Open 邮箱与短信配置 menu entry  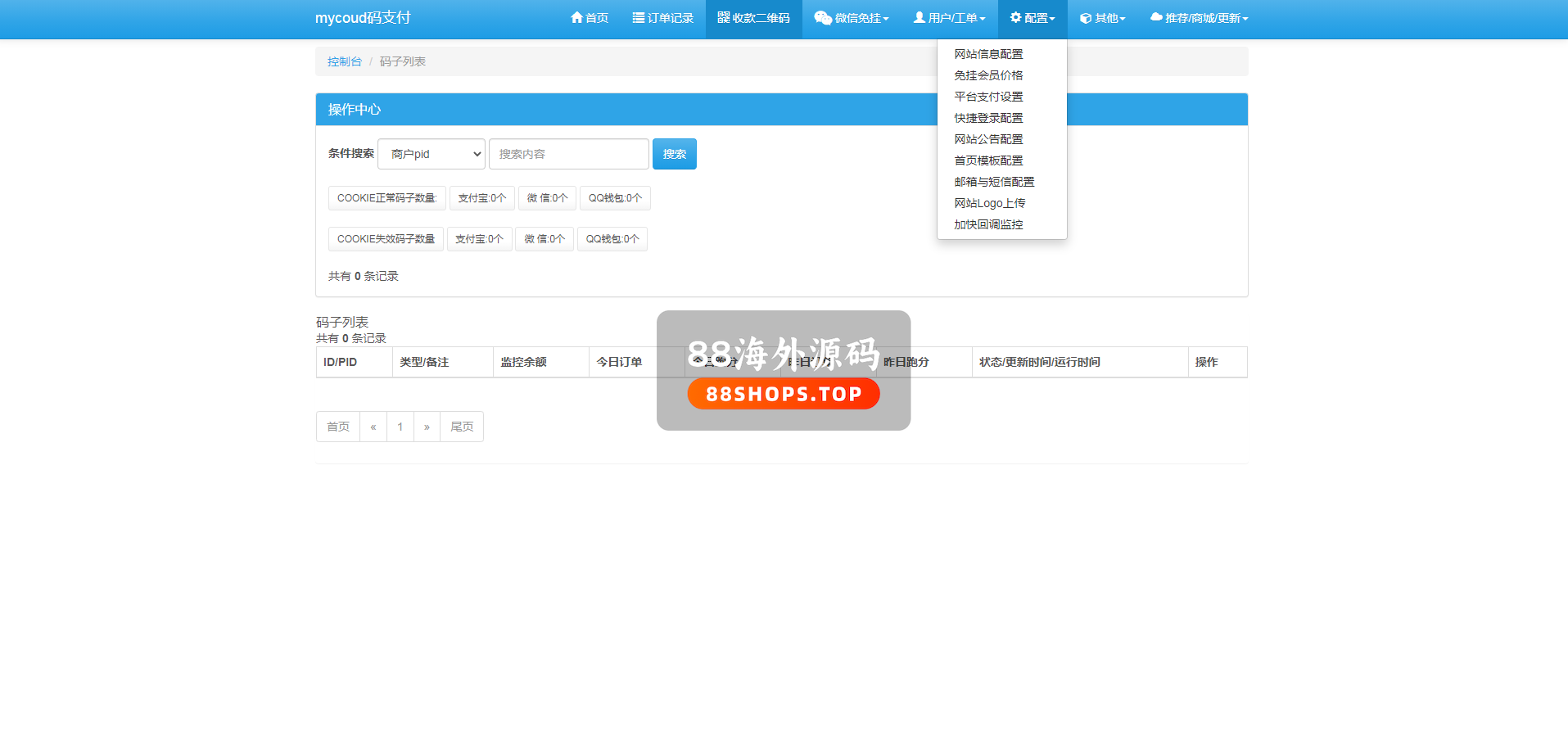point(994,182)
